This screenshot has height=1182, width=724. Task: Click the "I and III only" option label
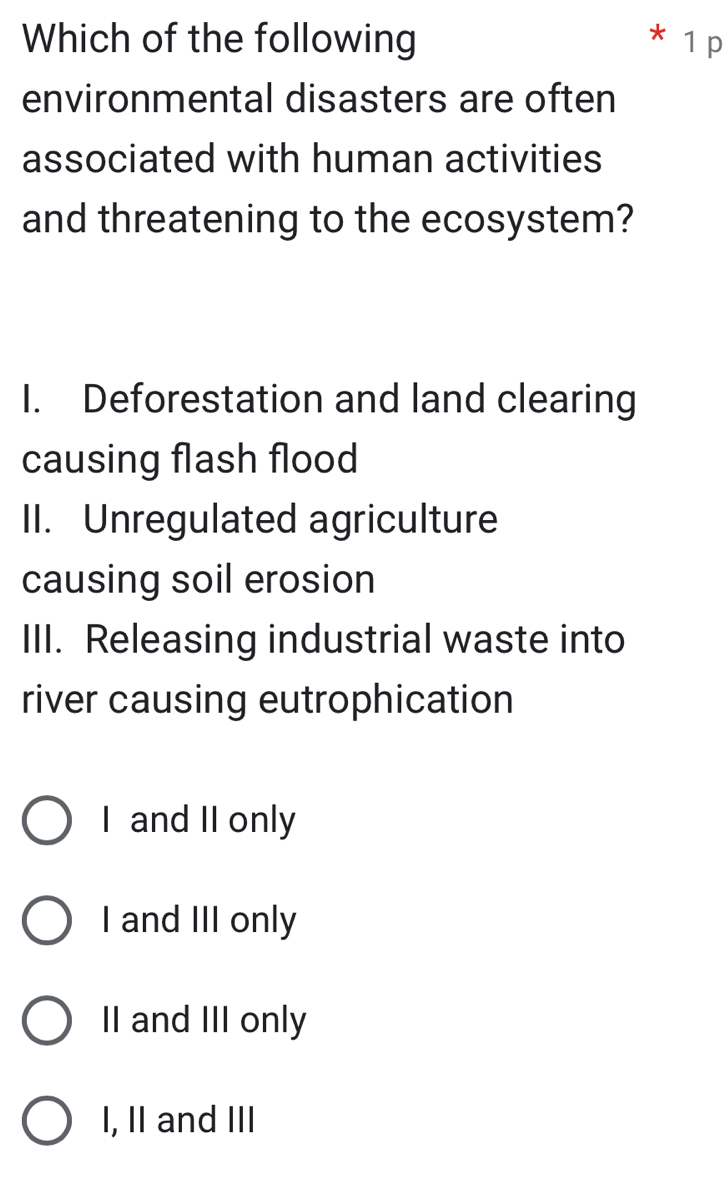click(198, 921)
